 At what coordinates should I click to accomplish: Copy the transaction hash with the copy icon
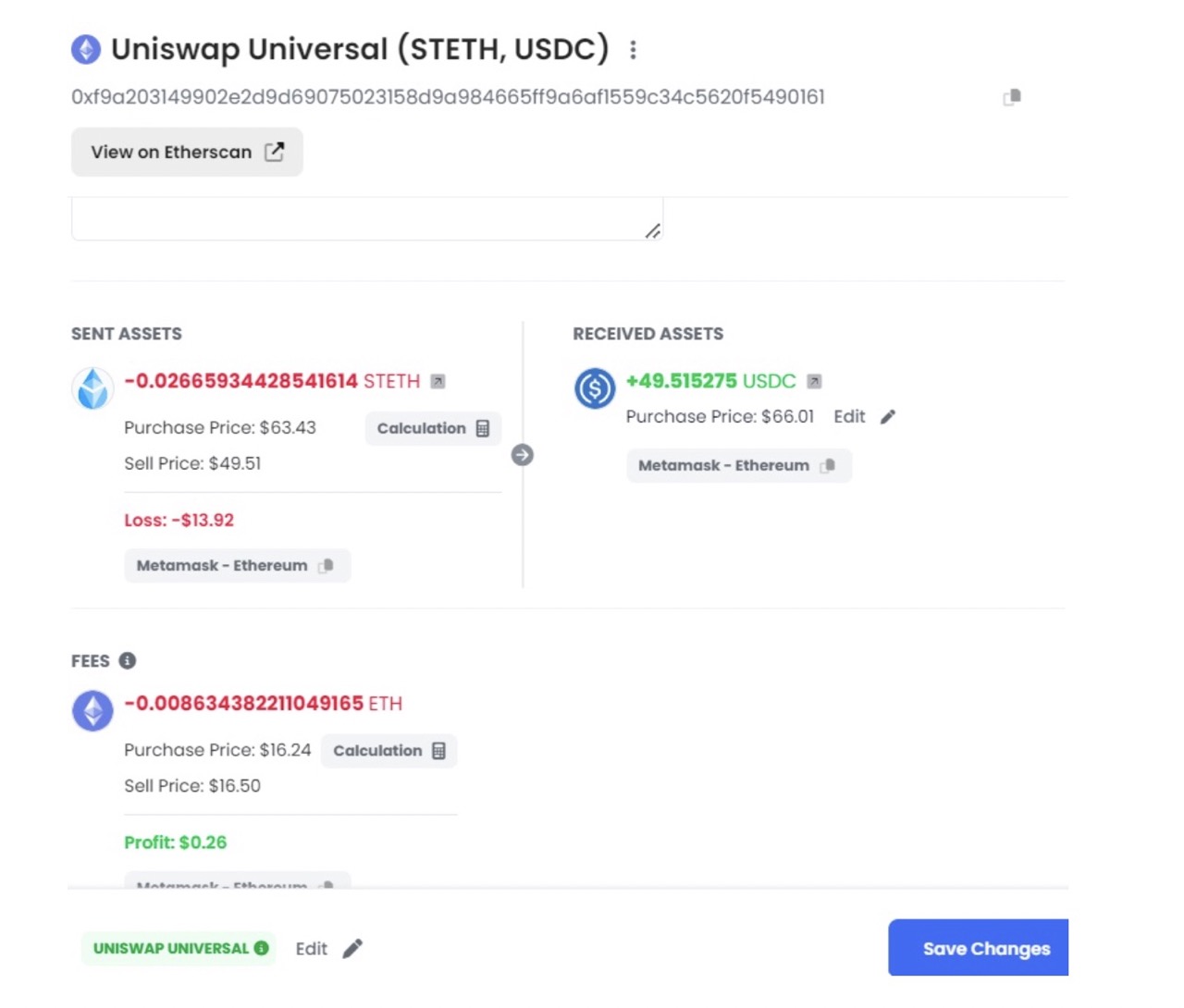[x=1012, y=97]
